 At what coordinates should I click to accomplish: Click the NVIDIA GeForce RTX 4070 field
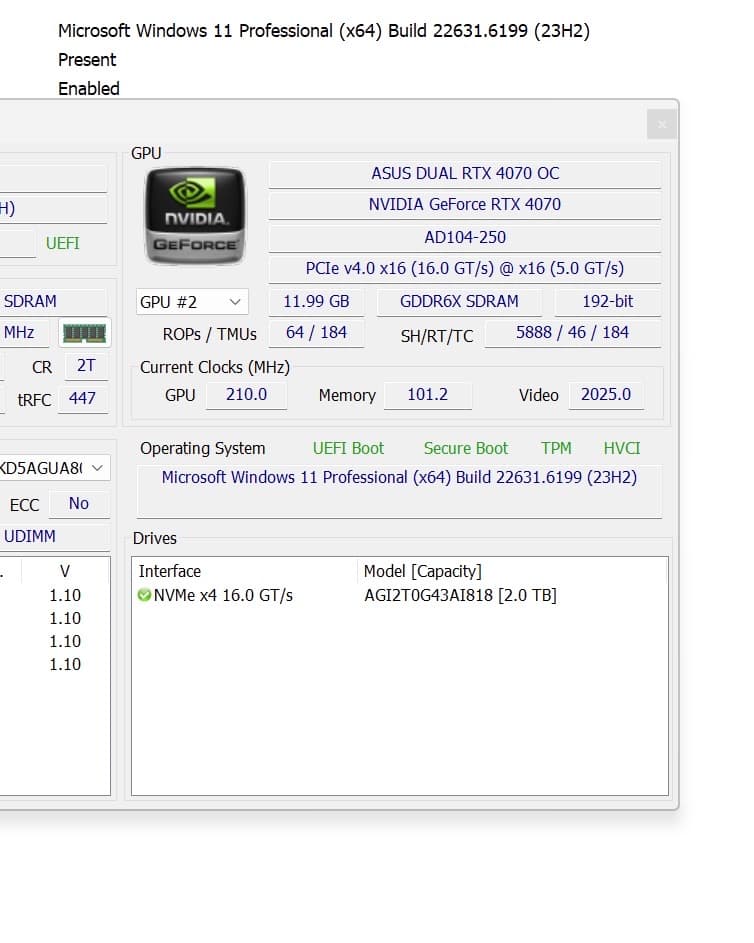(x=465, y=205)
